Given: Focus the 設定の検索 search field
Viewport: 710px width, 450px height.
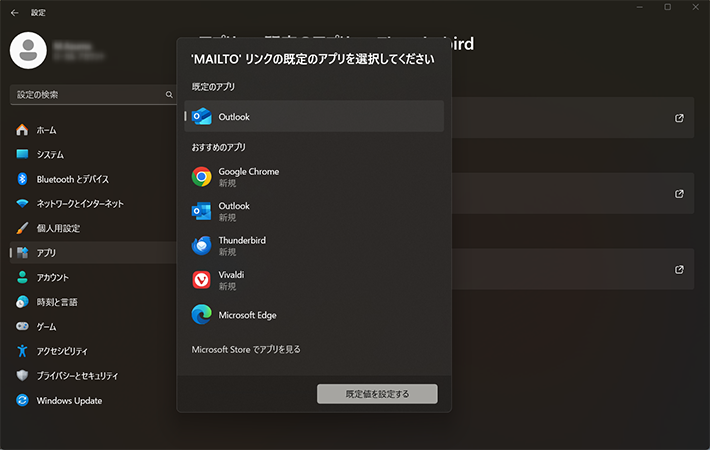Looking at the screenshot, I should click(93, 95).
